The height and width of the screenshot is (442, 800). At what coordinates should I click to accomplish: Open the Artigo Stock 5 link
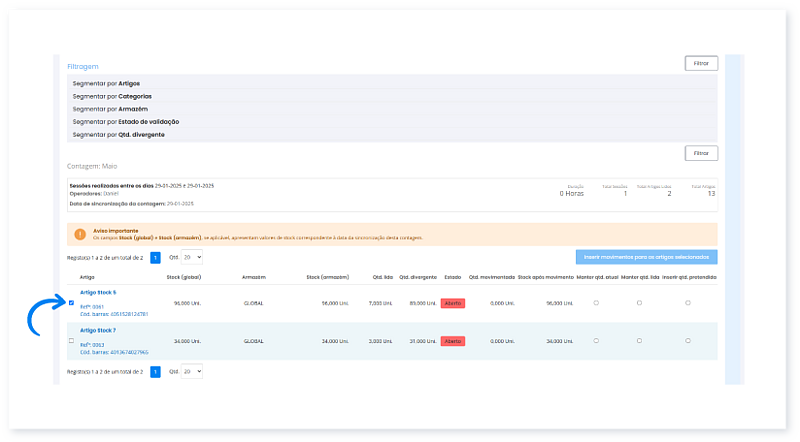98,292
